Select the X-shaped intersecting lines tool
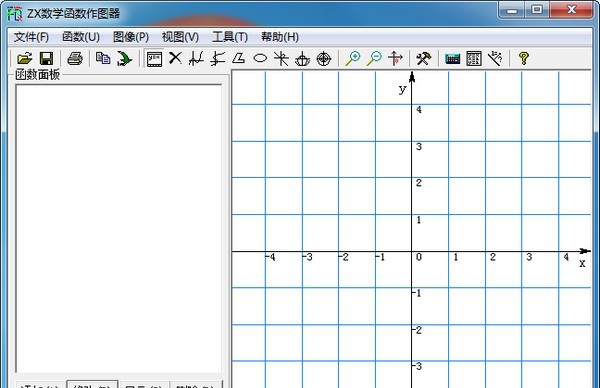 175,59
